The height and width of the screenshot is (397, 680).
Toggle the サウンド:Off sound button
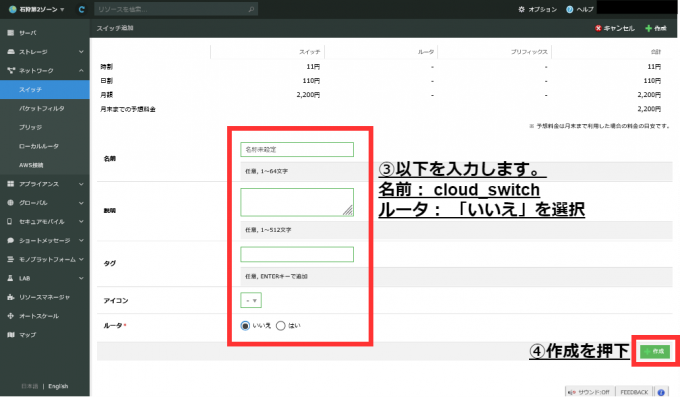point(589,392)
